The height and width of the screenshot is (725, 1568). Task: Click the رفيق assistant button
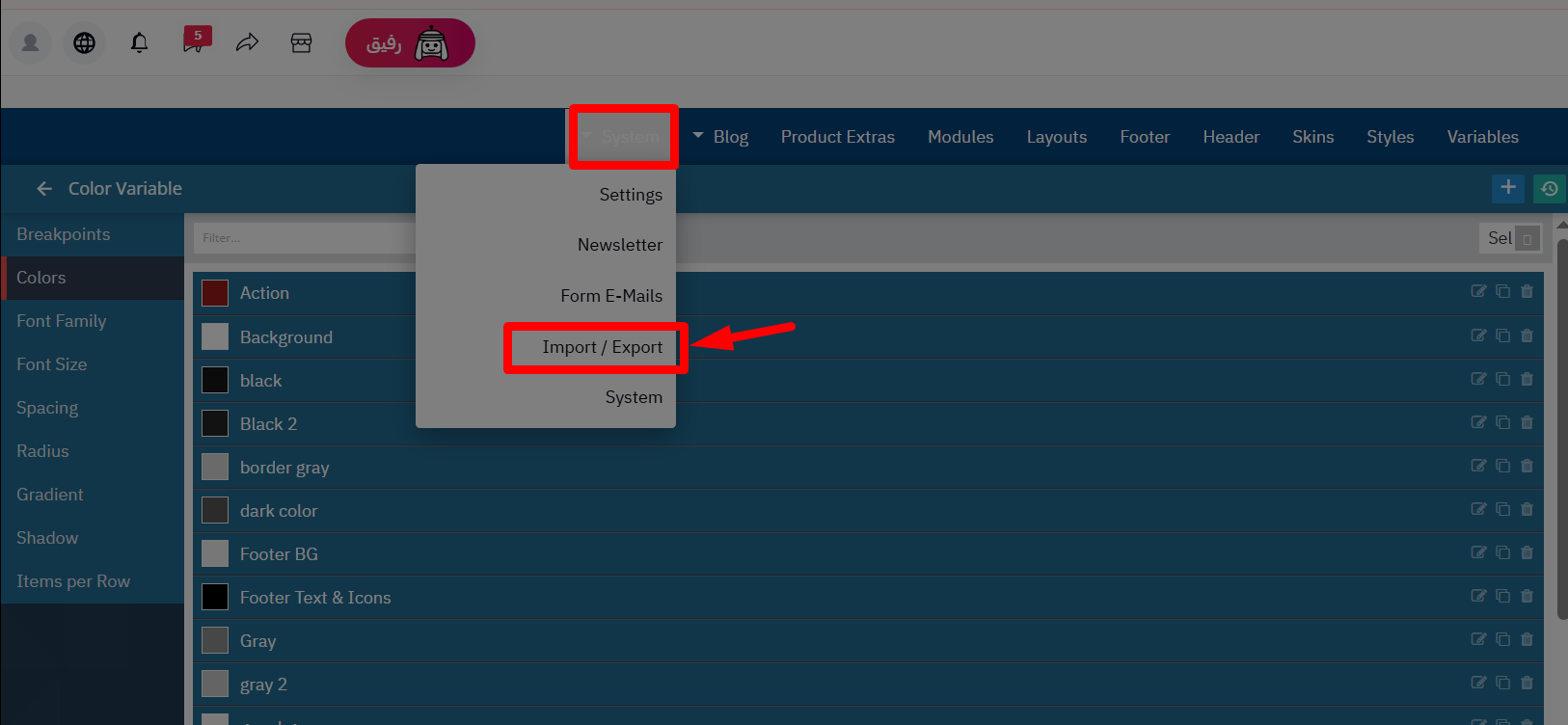click(x=410, y=43)
